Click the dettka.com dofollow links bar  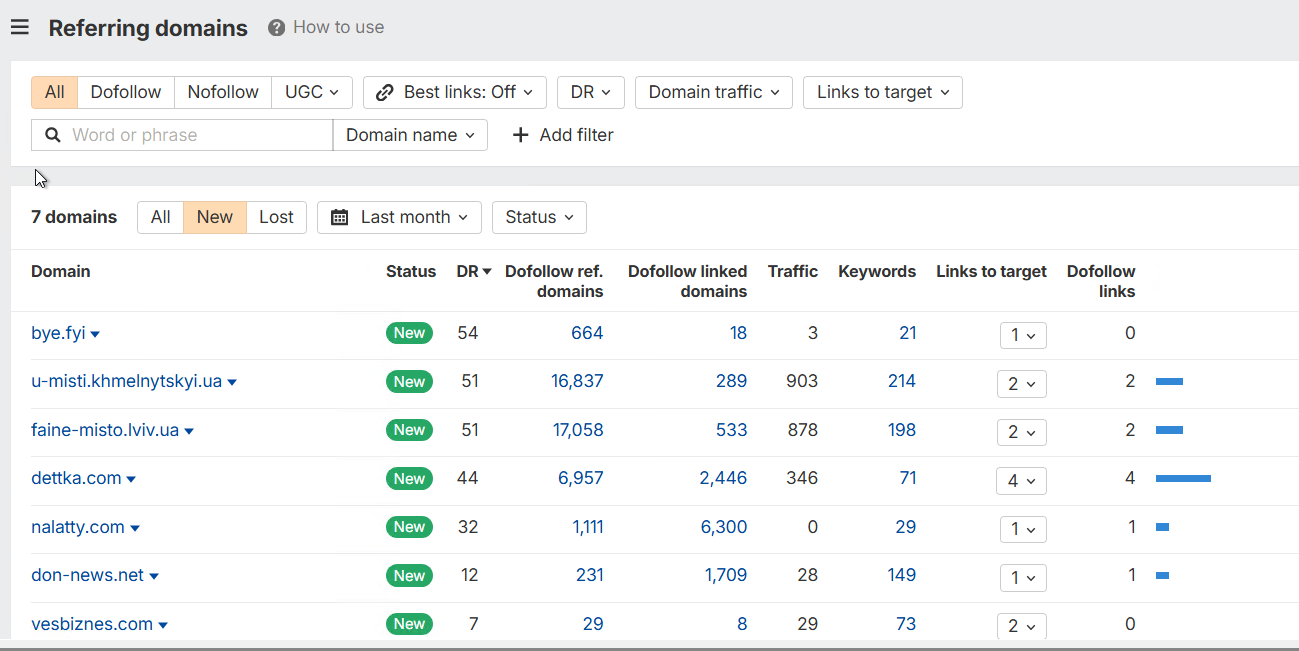pos(1183,479)
